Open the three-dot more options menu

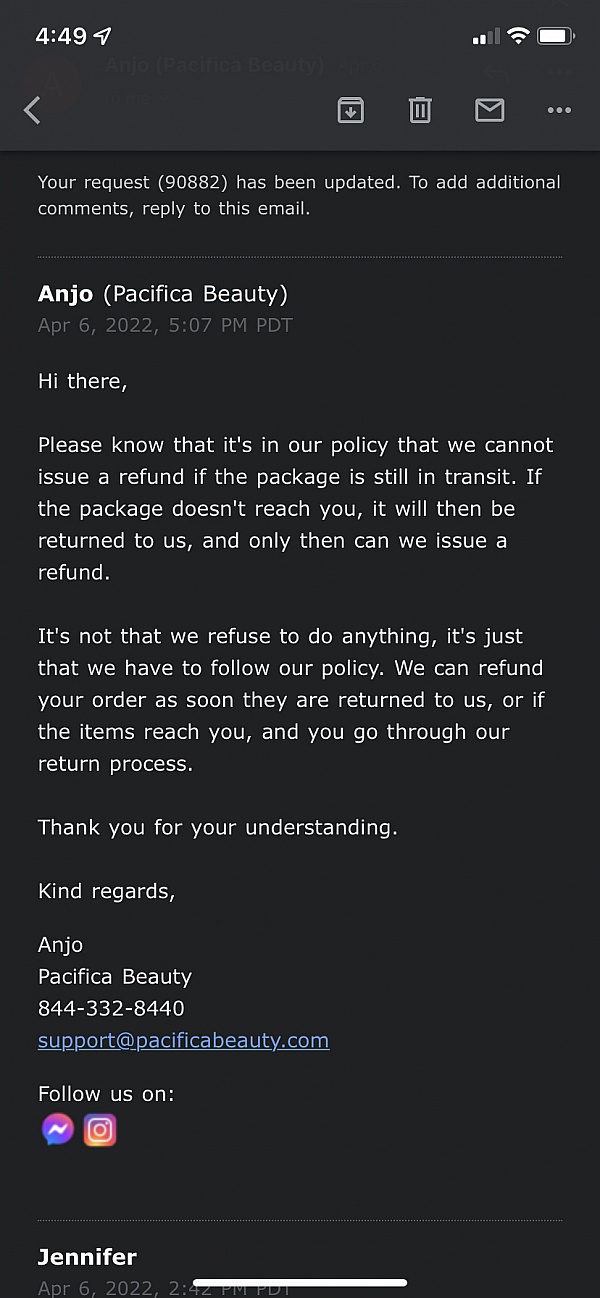[559, 110]
